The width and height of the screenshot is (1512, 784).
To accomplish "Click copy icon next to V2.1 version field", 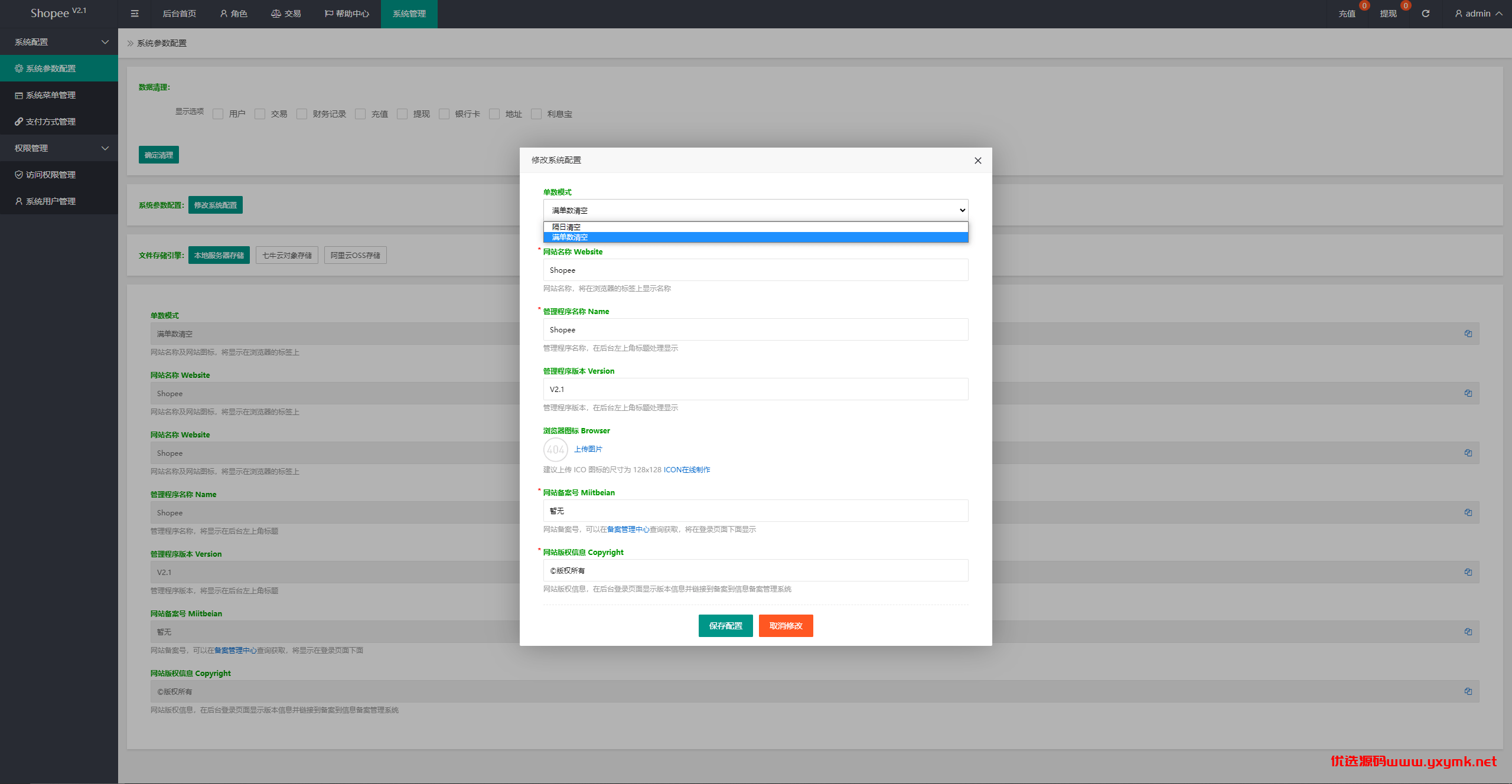I will coord(1468,572).
